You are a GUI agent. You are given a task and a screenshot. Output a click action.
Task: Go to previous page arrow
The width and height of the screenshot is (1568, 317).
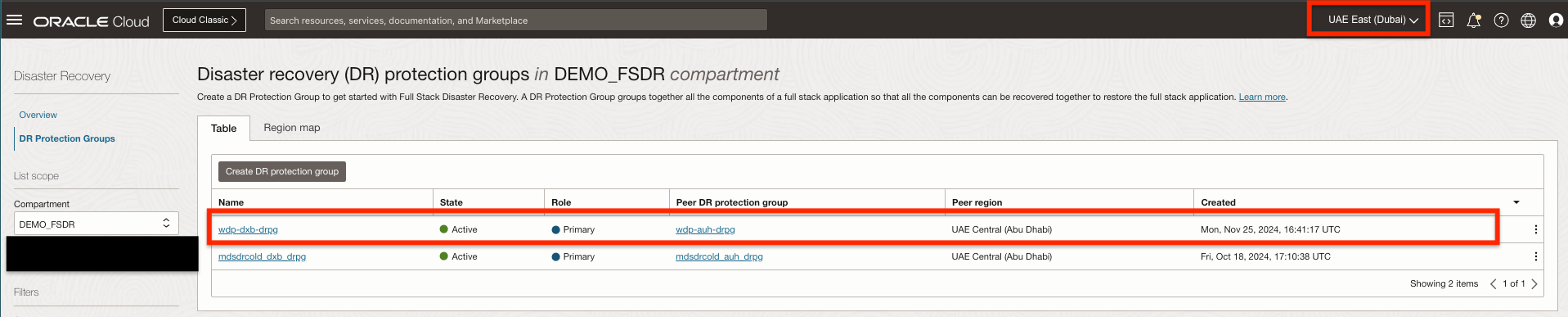point(1493,283)
